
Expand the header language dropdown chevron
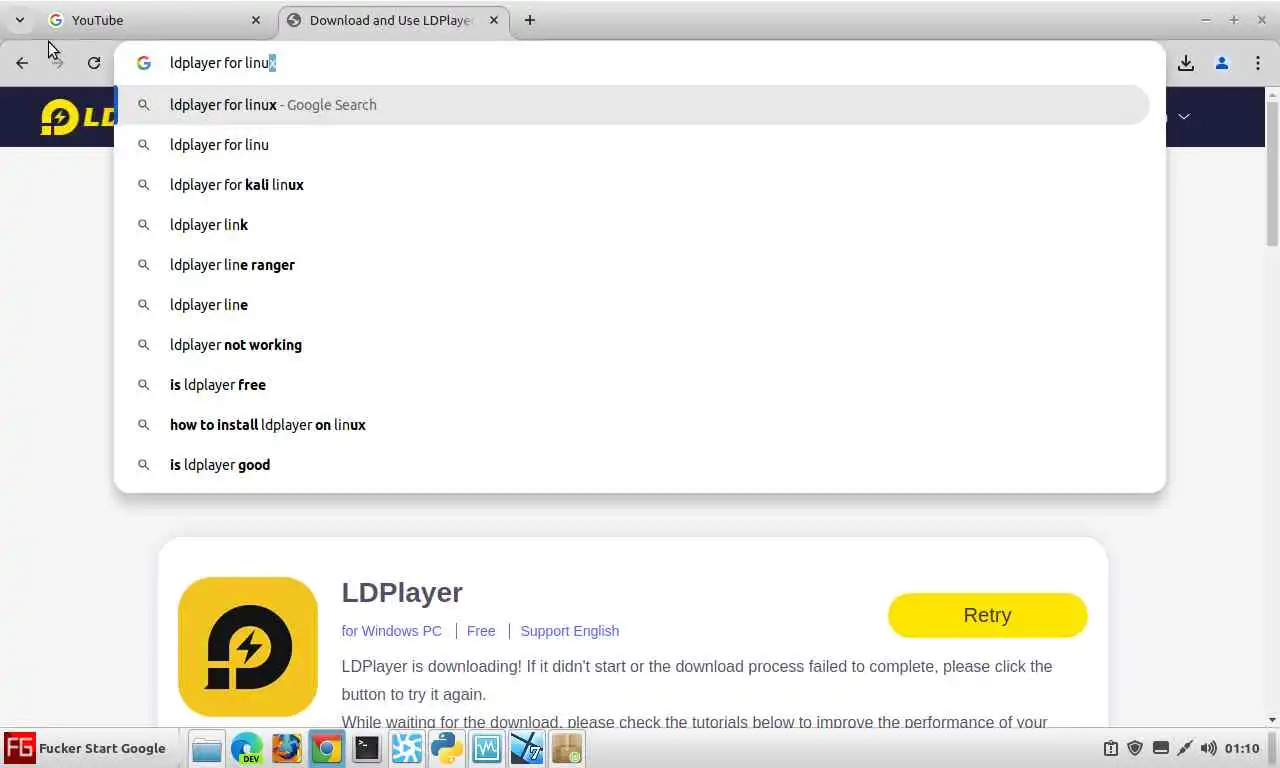(1184, 117)
